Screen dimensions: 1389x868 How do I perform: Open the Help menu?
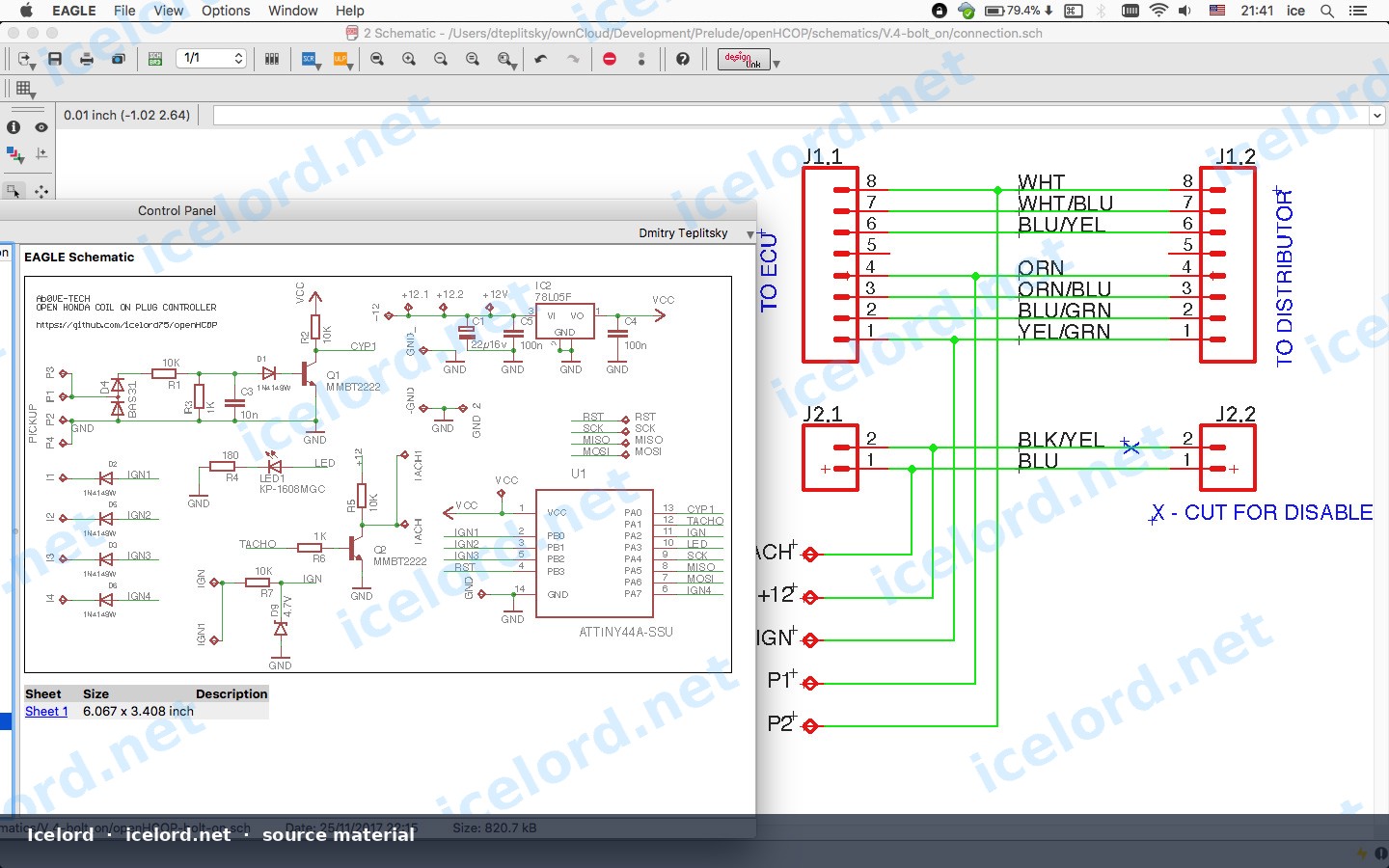(350, 11)
